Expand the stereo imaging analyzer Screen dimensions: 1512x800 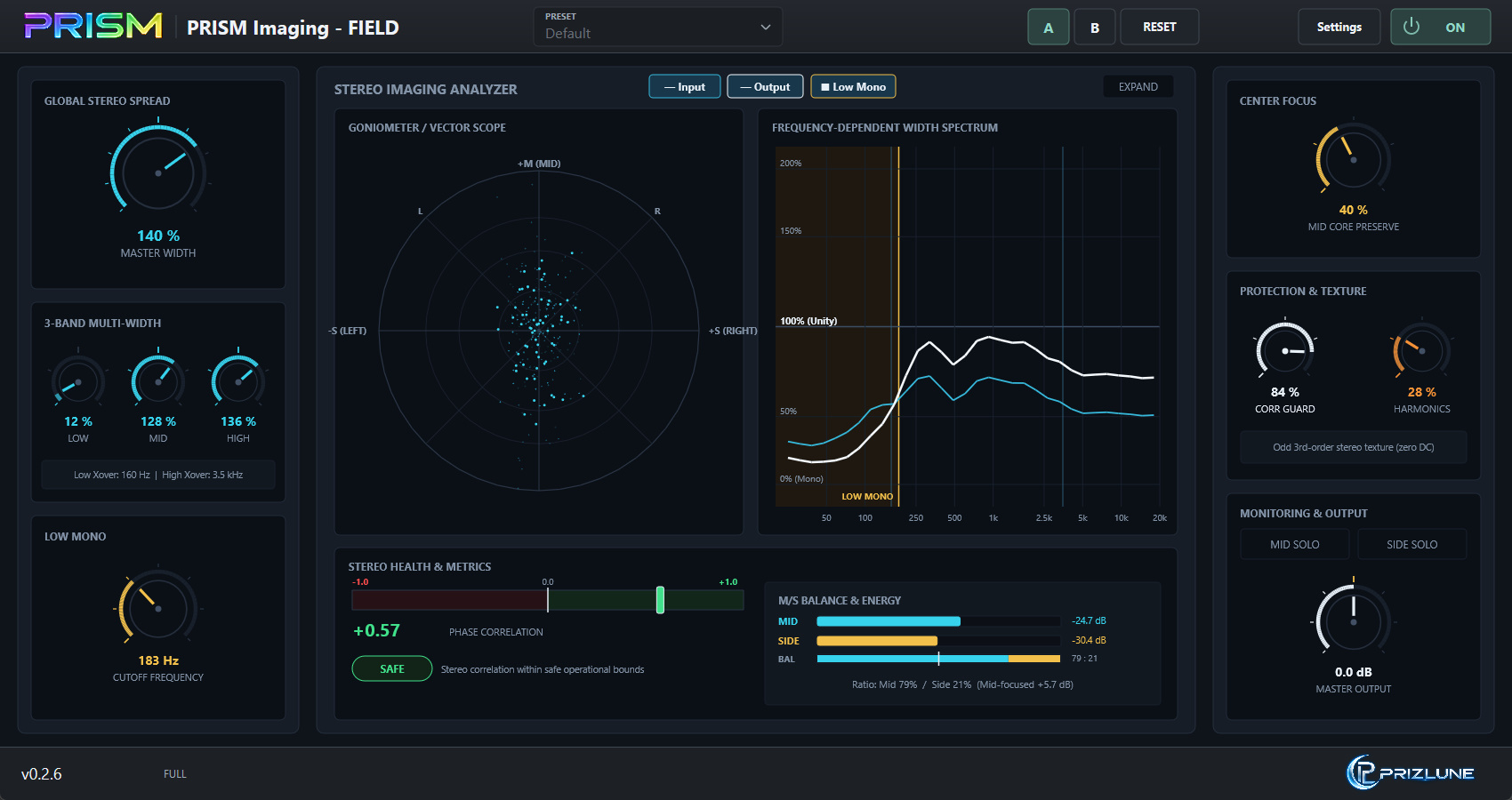pyautogui.click(x=1138, y=86)
